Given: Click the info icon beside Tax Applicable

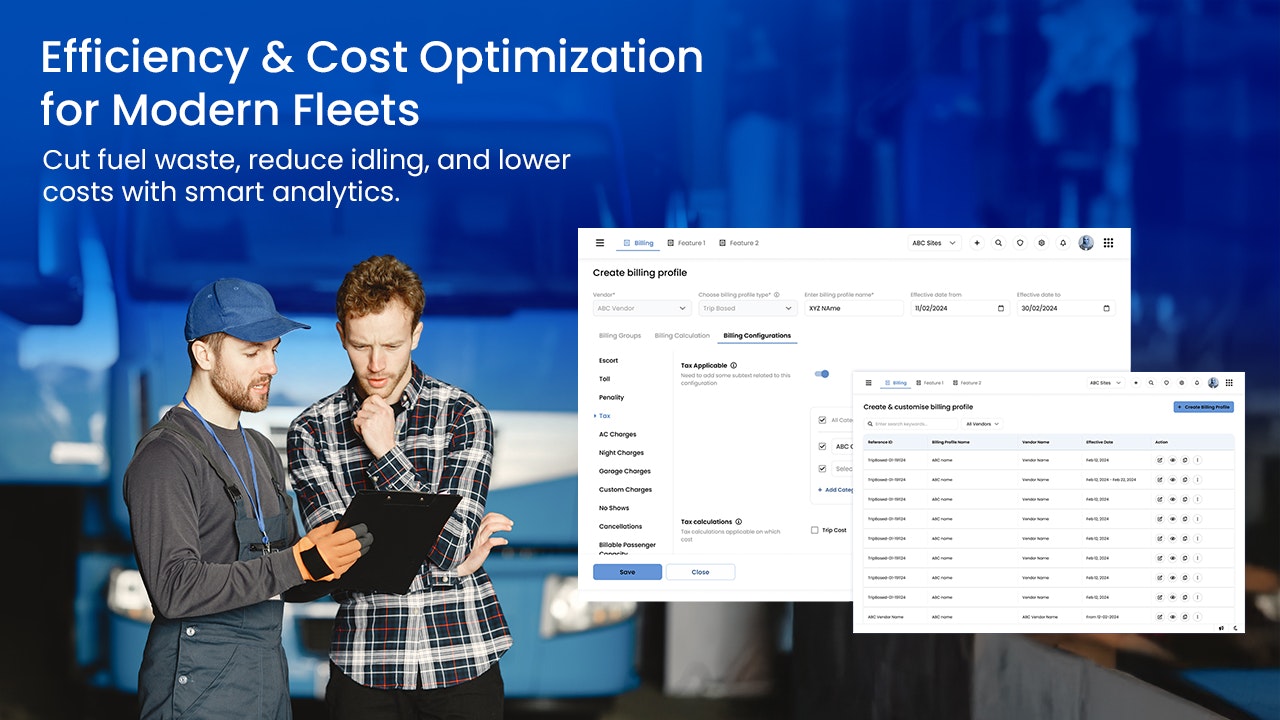Looking at the screenshot, I should (x=734, y=366).
